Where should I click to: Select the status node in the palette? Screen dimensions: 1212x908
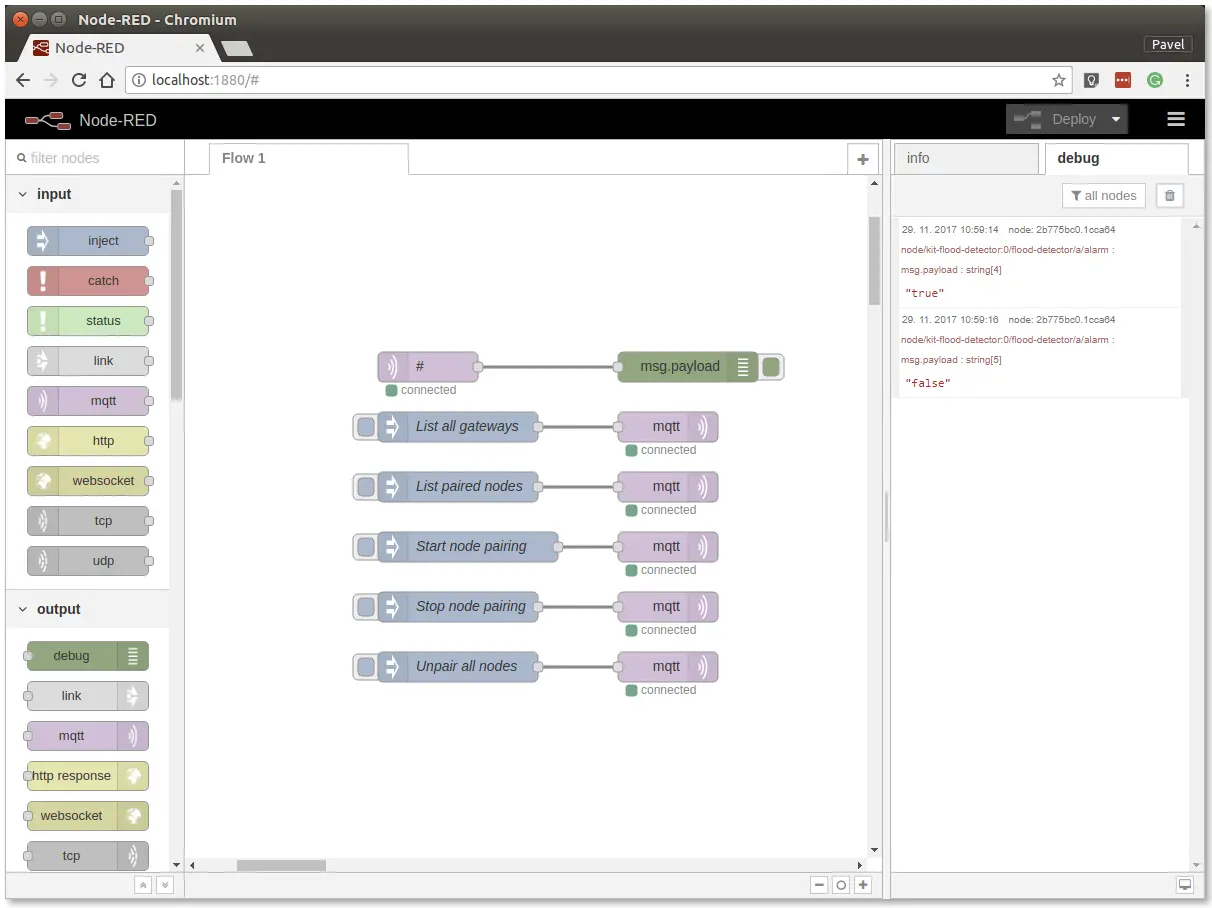coord(88,321)
